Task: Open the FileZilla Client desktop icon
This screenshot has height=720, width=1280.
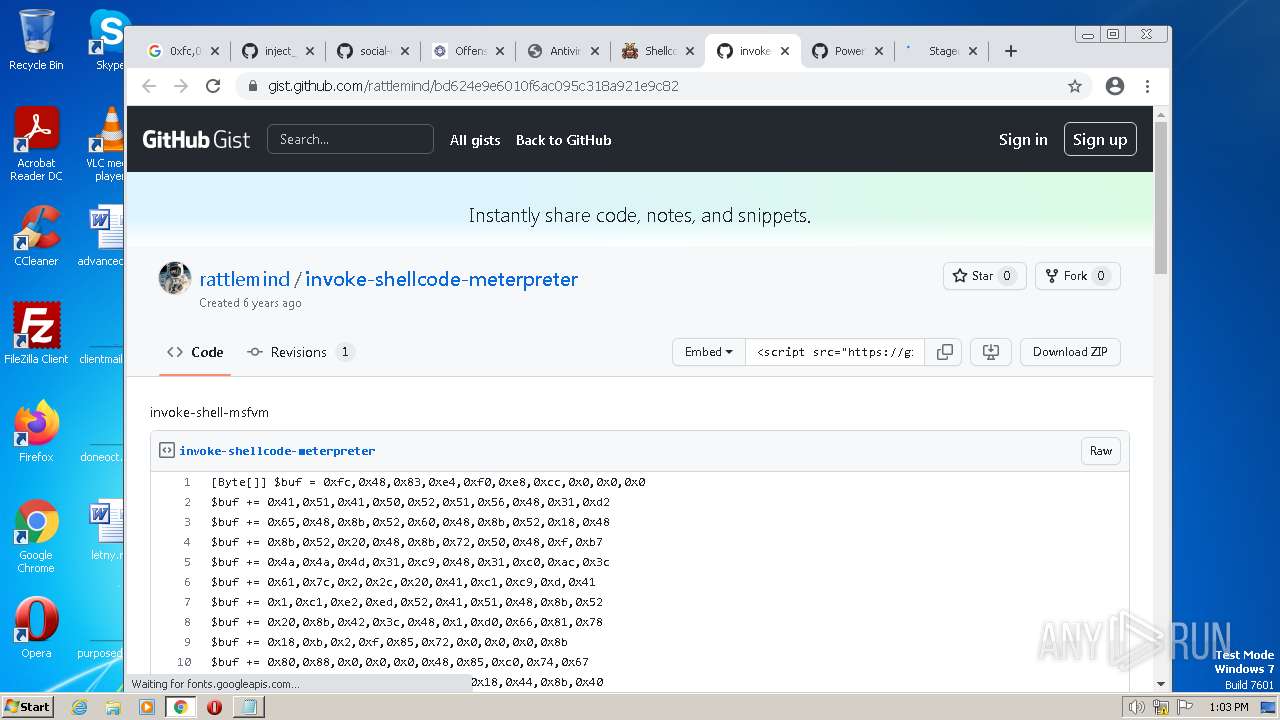Action: (x=36, y=333)
